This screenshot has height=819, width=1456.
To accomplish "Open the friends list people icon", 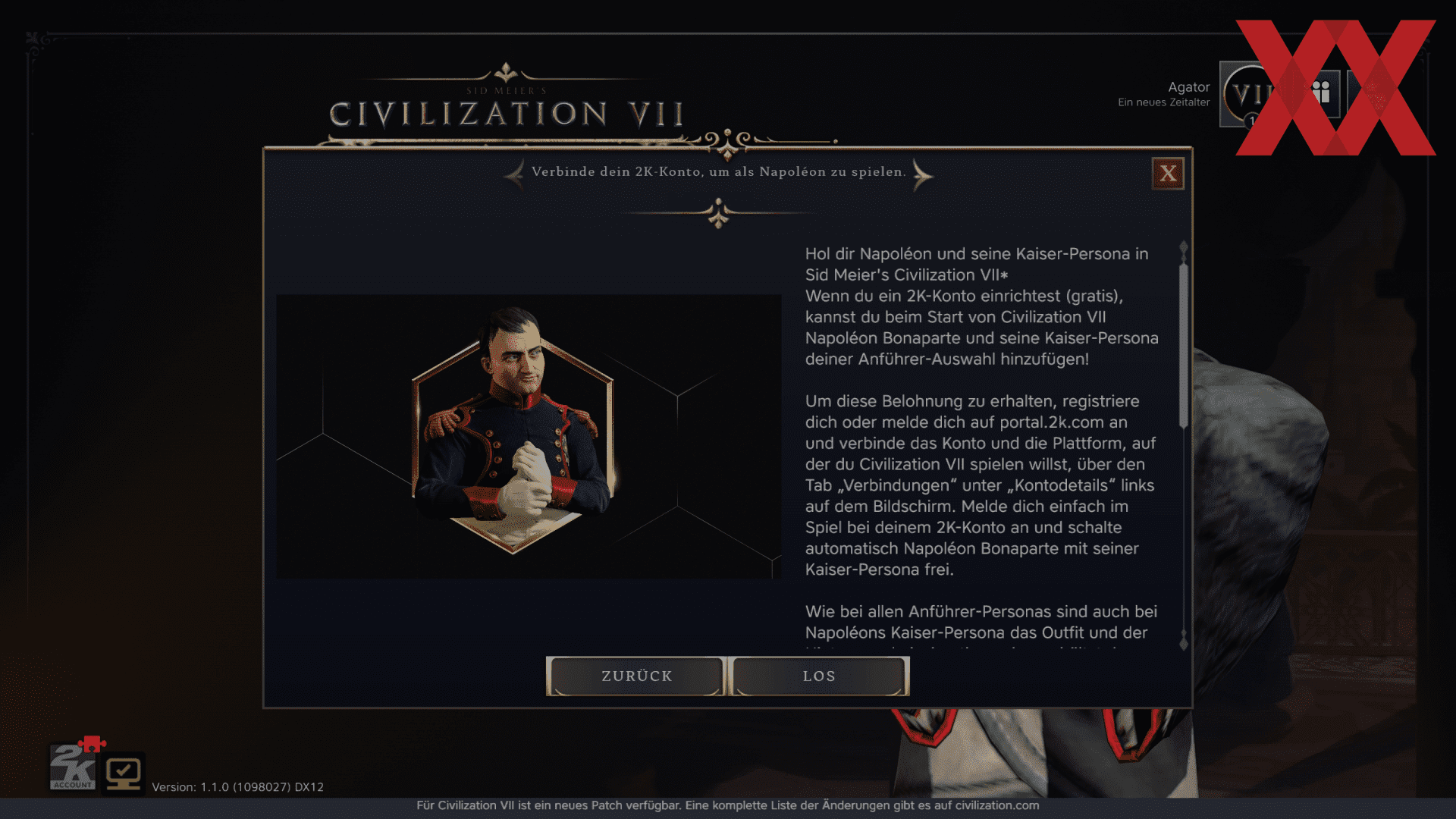I will tap(1321, 93).
